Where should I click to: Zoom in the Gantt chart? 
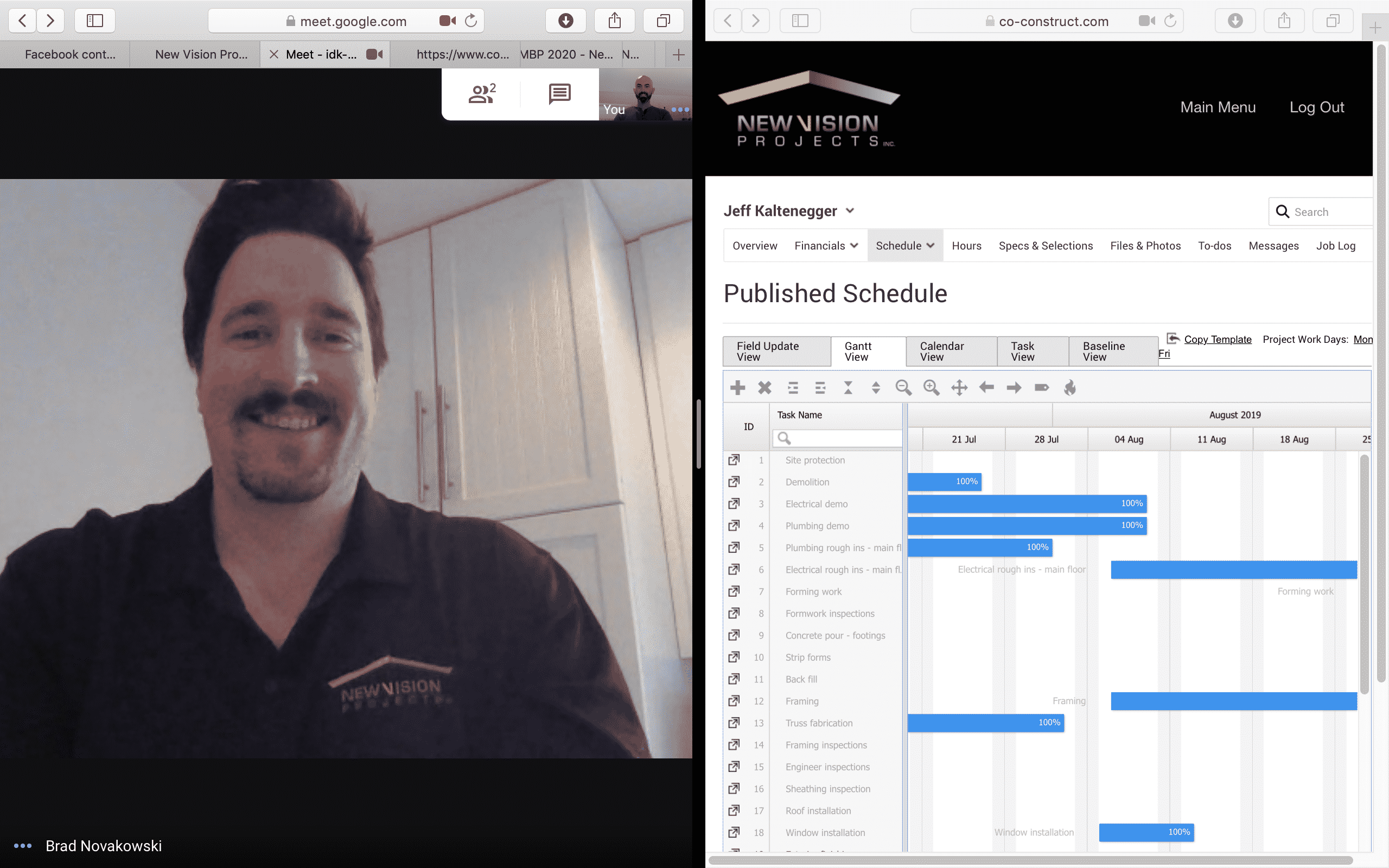point(931,387)
